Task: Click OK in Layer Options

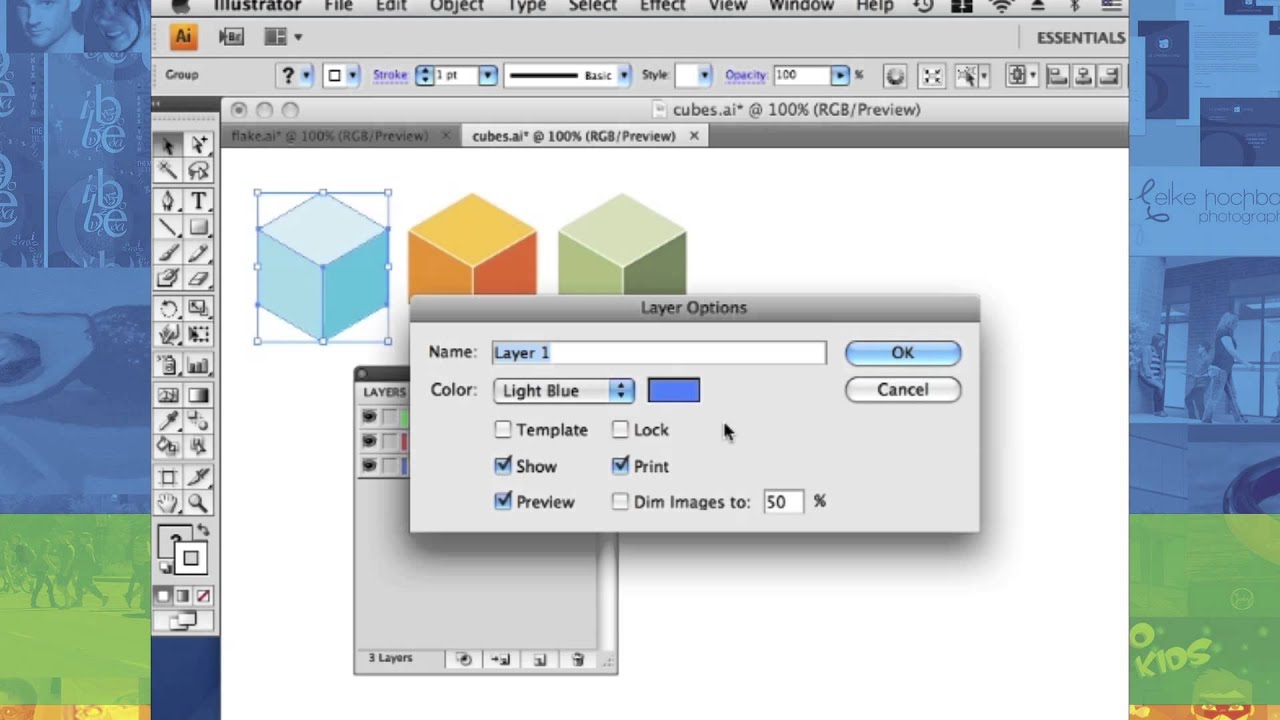Action: (903, 353)
